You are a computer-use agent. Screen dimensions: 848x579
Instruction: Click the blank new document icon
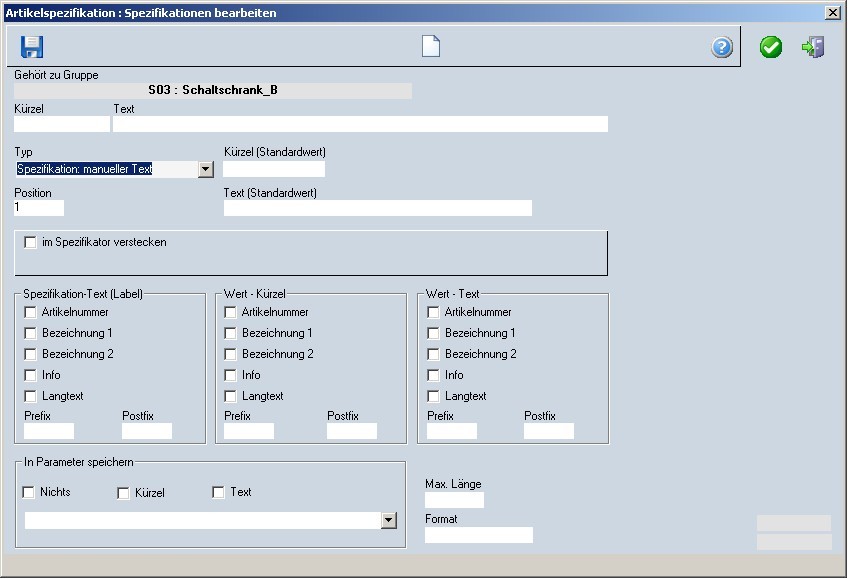click(431, 47)
